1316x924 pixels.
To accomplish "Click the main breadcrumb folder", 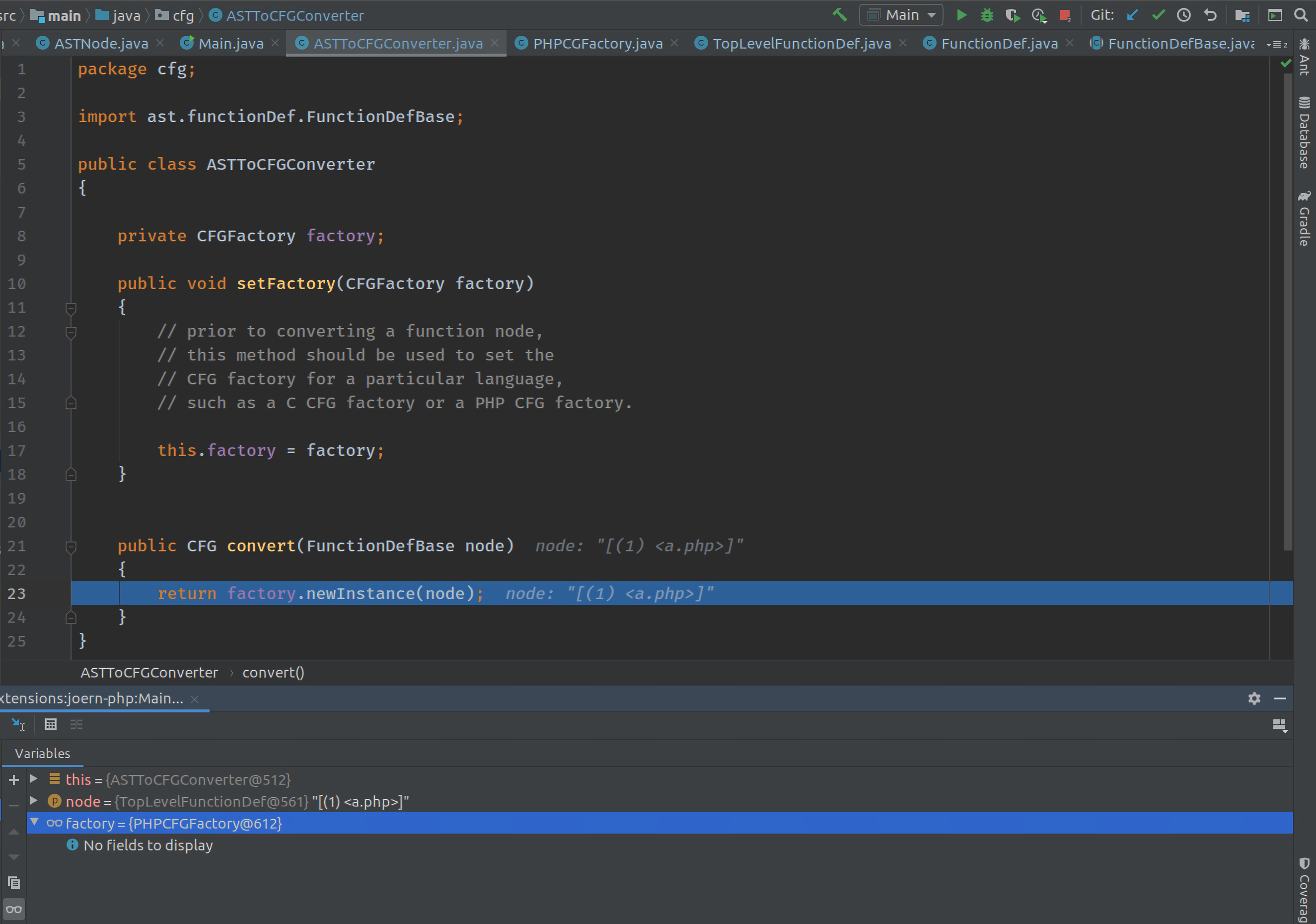I will (x=56, y=15).
